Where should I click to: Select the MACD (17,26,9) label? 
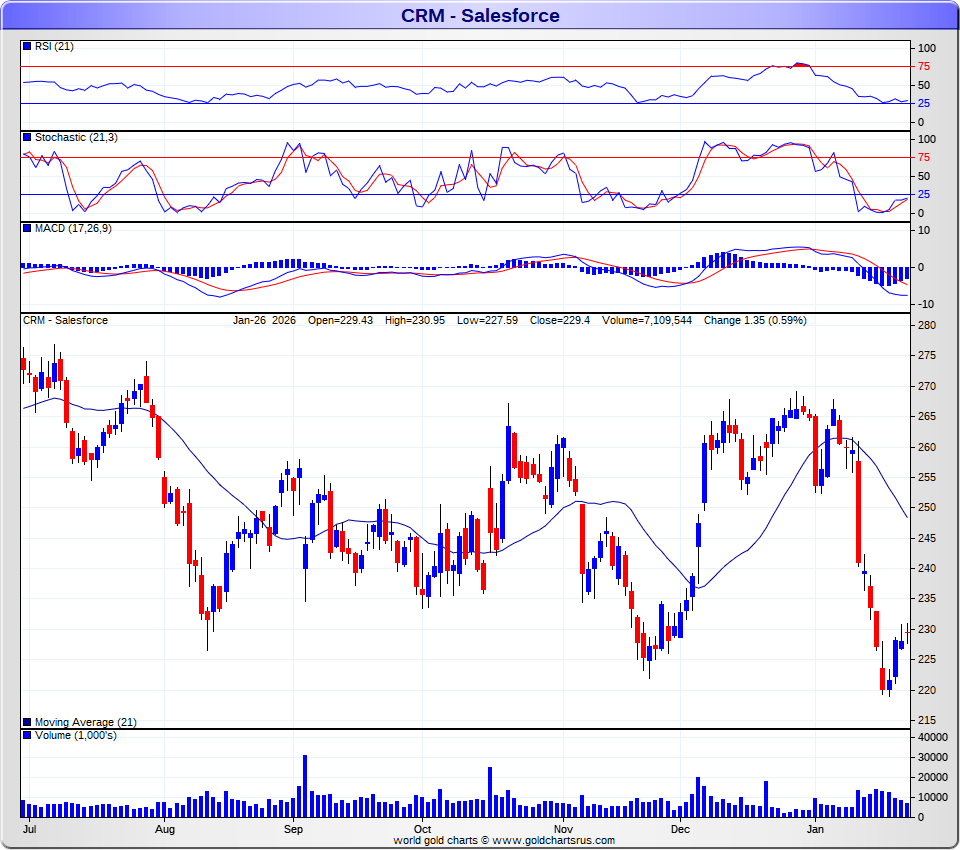point(73,228)
